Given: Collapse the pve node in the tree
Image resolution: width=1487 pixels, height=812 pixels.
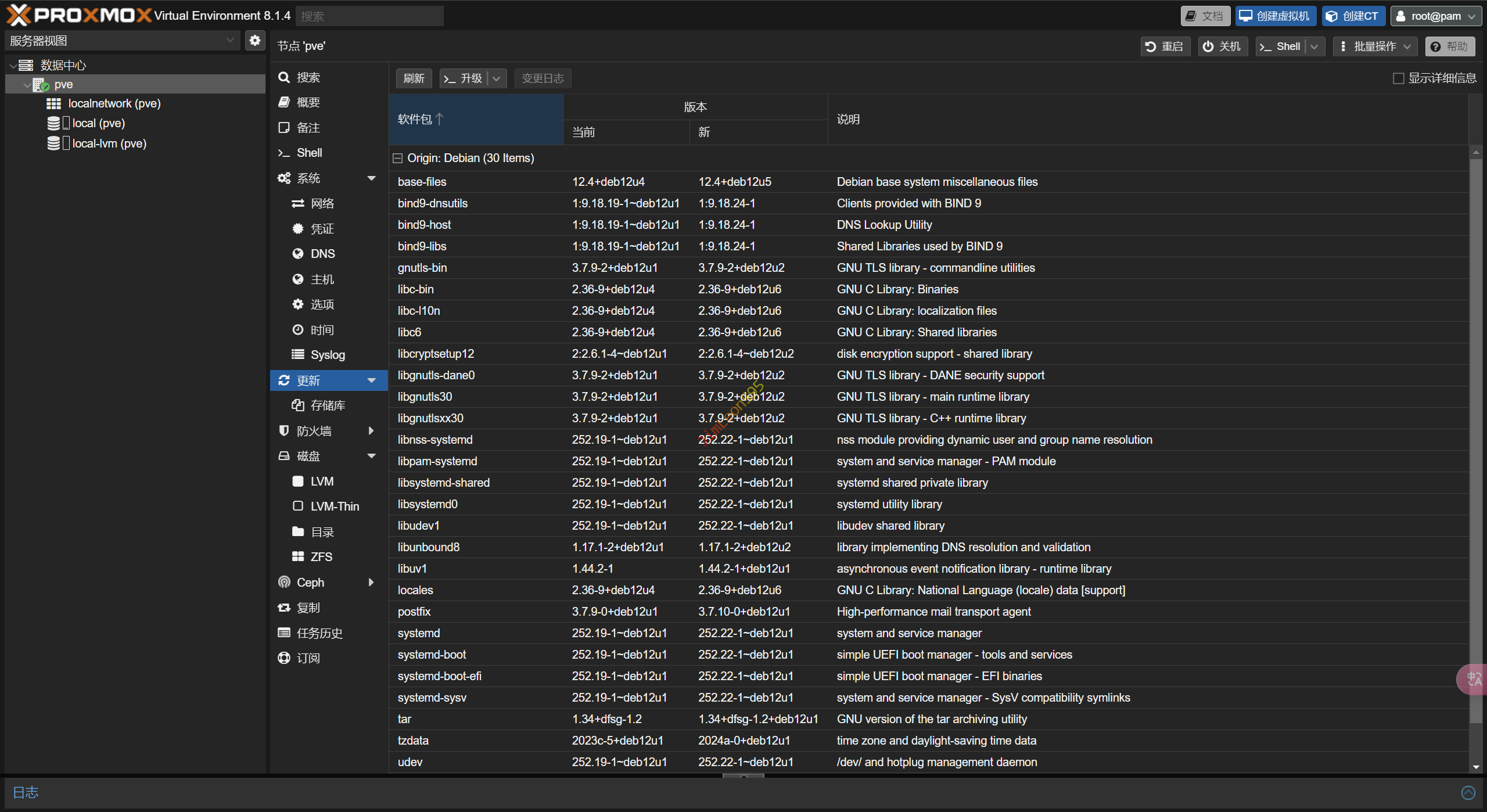Looking at the screenshot, I should (x=27, y=85).
